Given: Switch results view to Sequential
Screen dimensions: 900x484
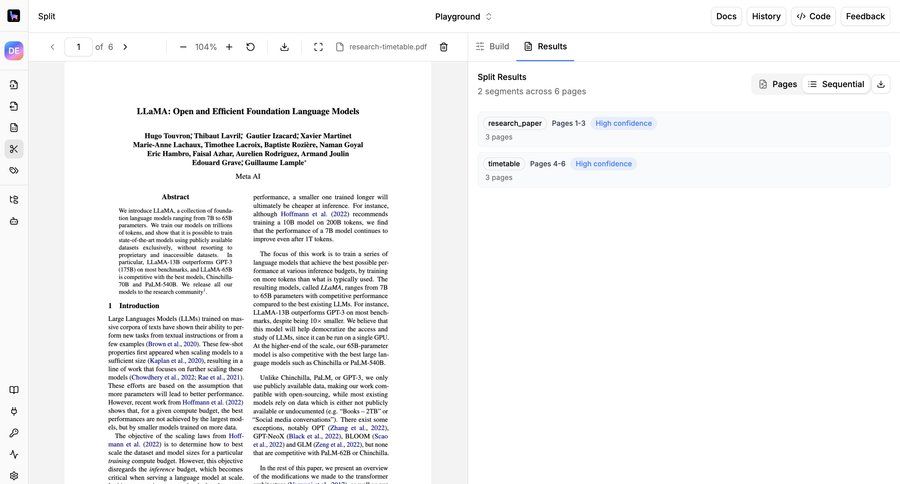Looking at the screenshot, I should pyautogui.click(x=835, y=84).
